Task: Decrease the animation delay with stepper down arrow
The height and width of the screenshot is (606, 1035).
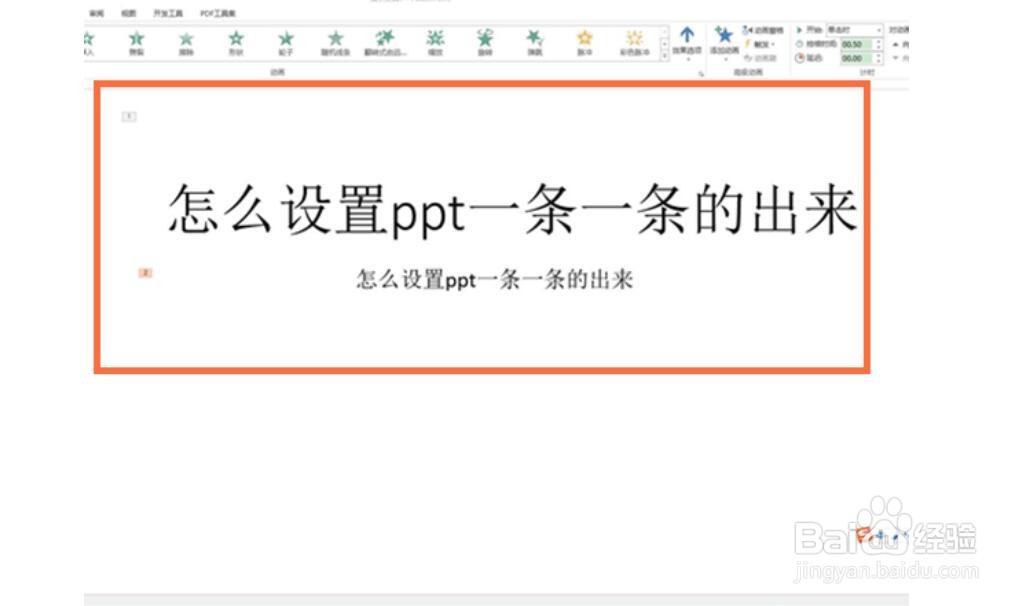Action: tap(879, 61)
